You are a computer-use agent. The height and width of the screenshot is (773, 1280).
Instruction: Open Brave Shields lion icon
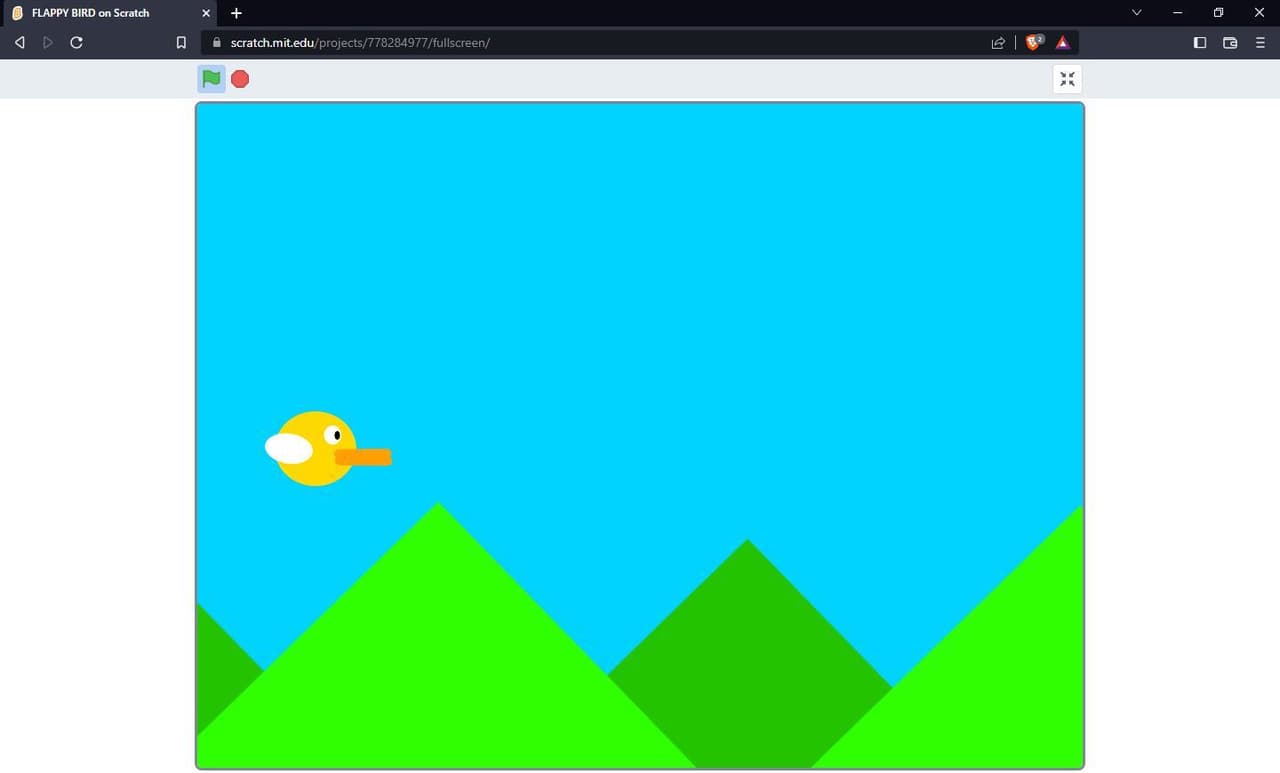1034,42
